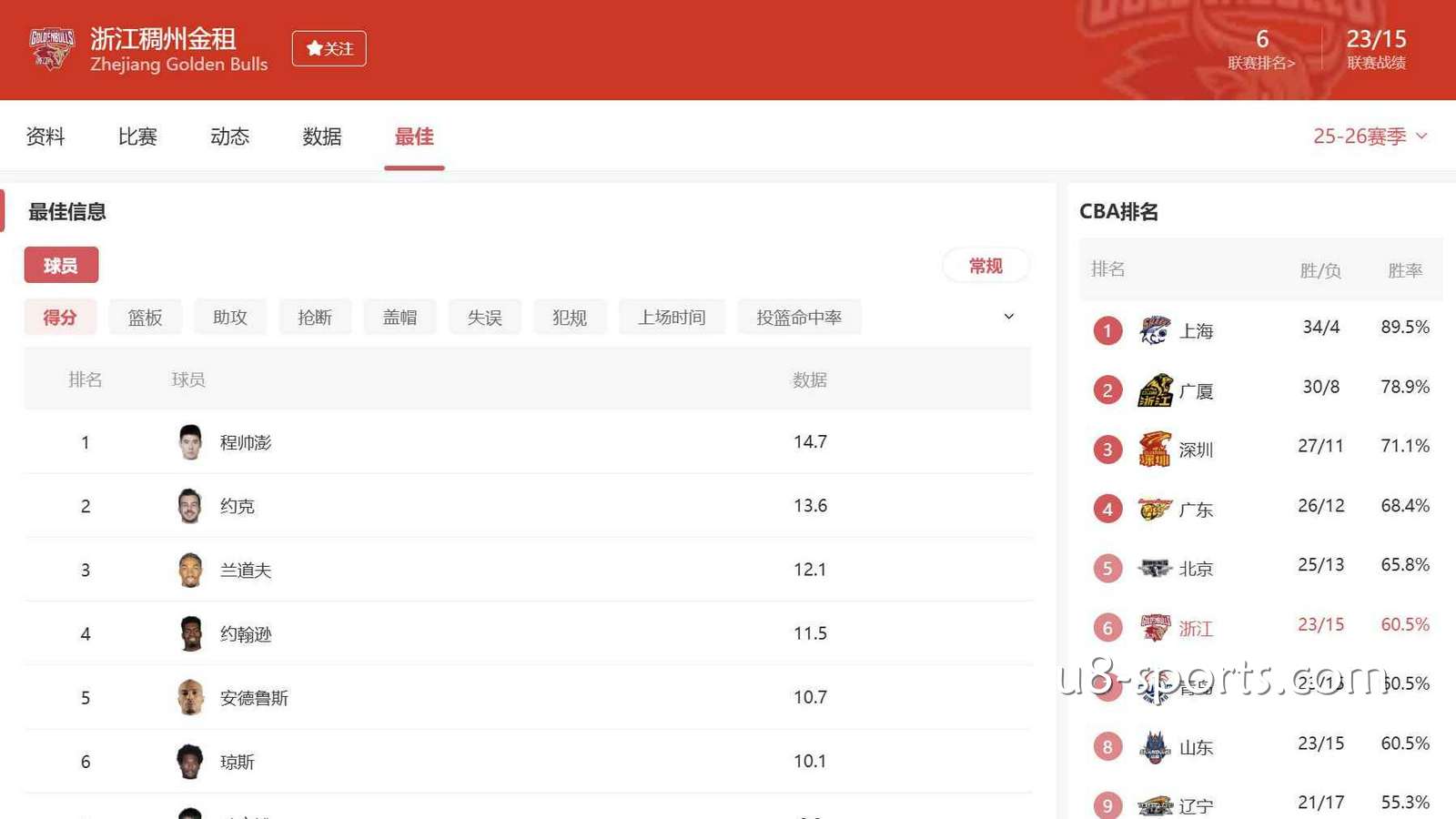Click the 北京 team logo
This screenshot has width=1456, height=819.
click(x=1155, y=569)
